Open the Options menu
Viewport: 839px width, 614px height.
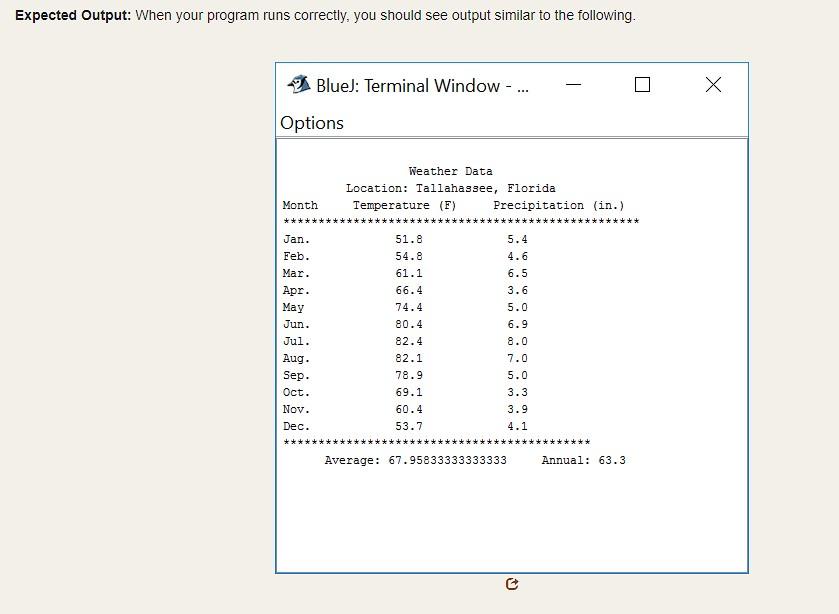[310, 122]
